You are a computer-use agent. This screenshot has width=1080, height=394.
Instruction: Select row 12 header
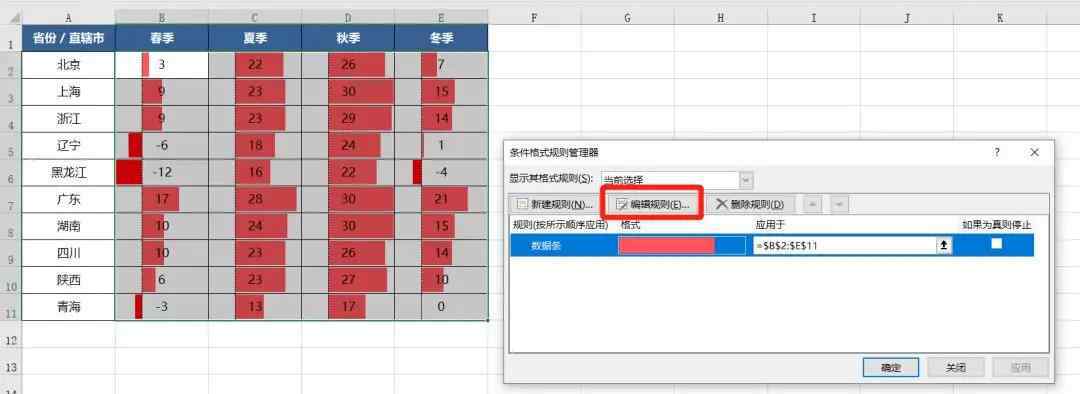coord(10,340)
